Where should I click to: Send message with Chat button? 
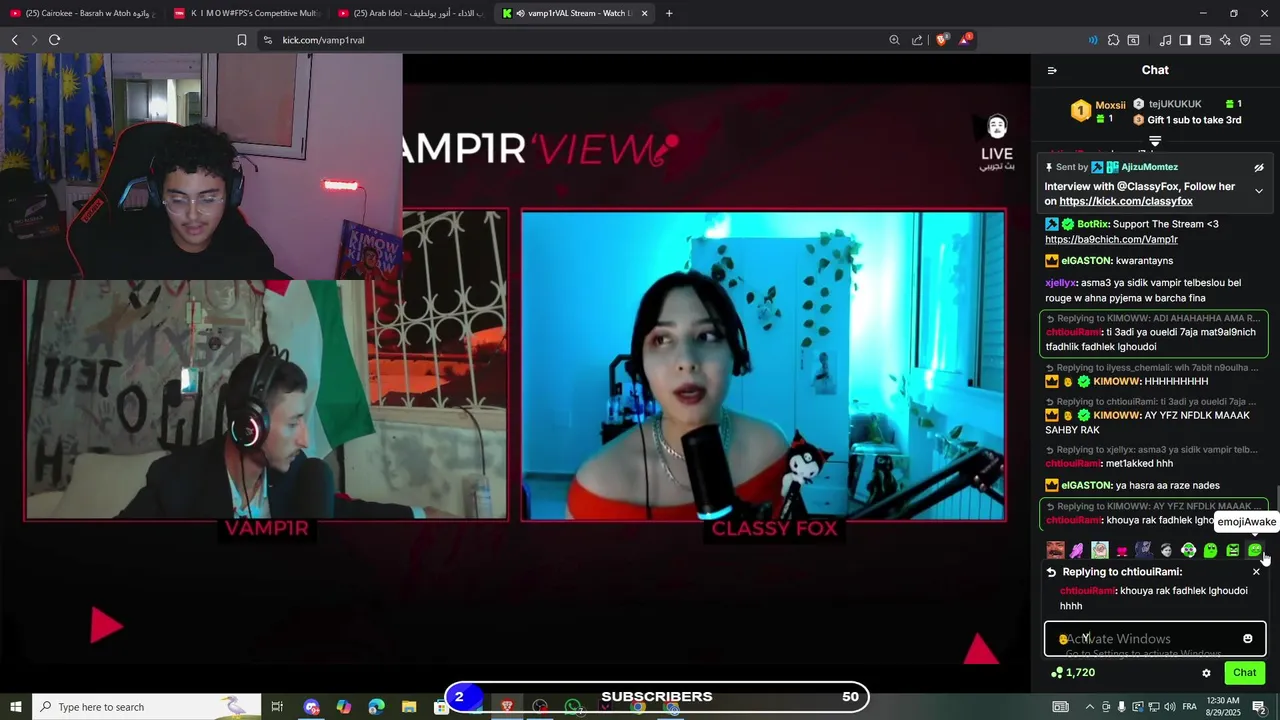(1244, 673)
